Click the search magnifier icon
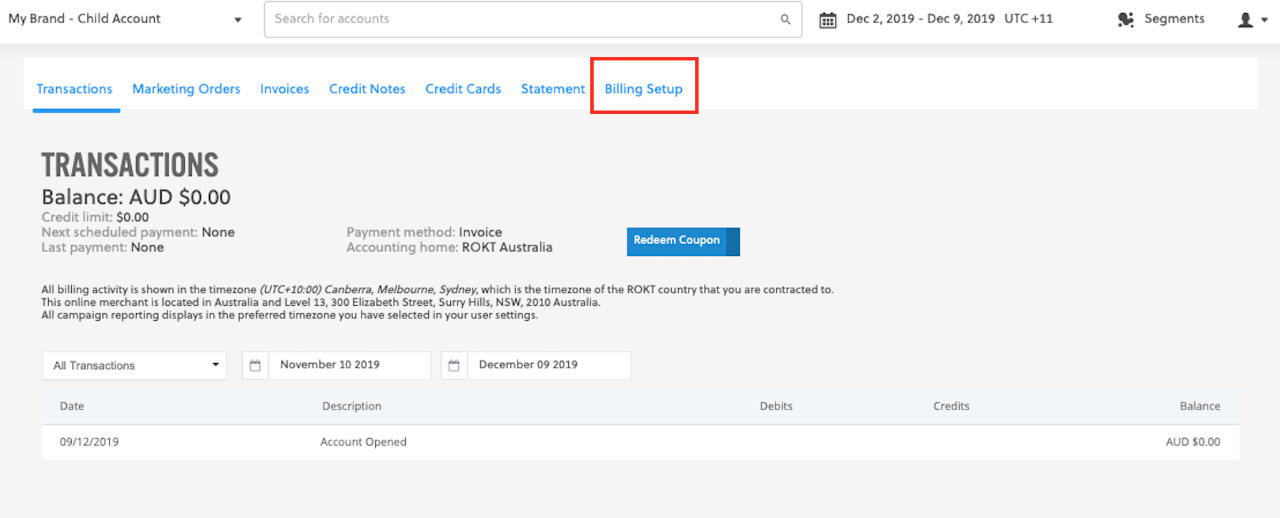The image size is (1280, 518). click(785, 19)
